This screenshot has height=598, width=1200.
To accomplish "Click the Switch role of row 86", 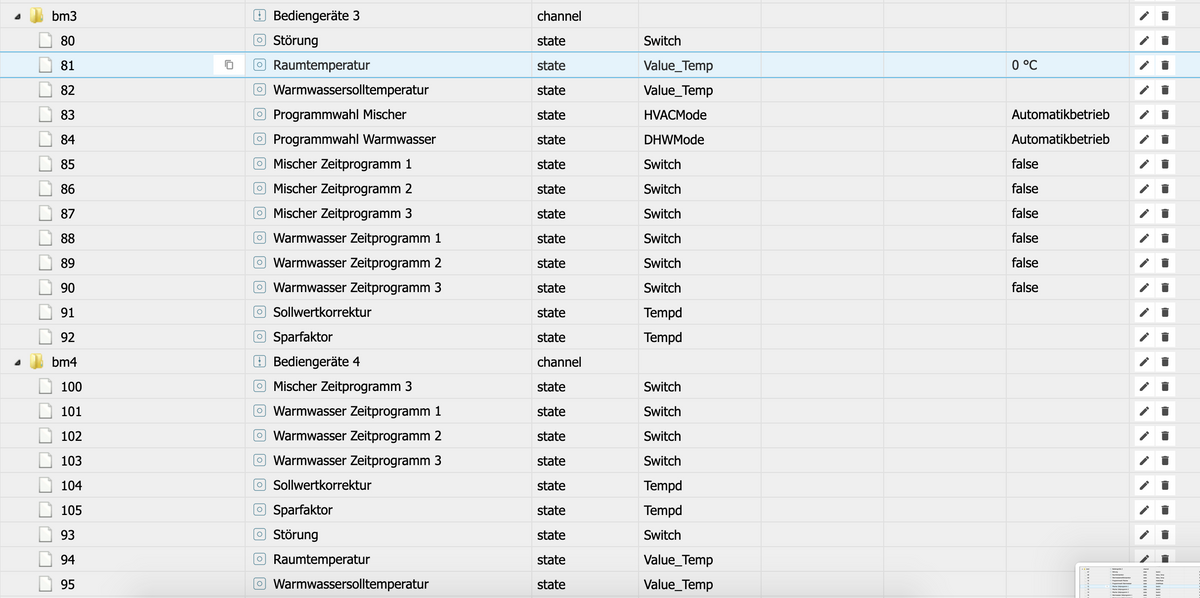I will 662,189.
